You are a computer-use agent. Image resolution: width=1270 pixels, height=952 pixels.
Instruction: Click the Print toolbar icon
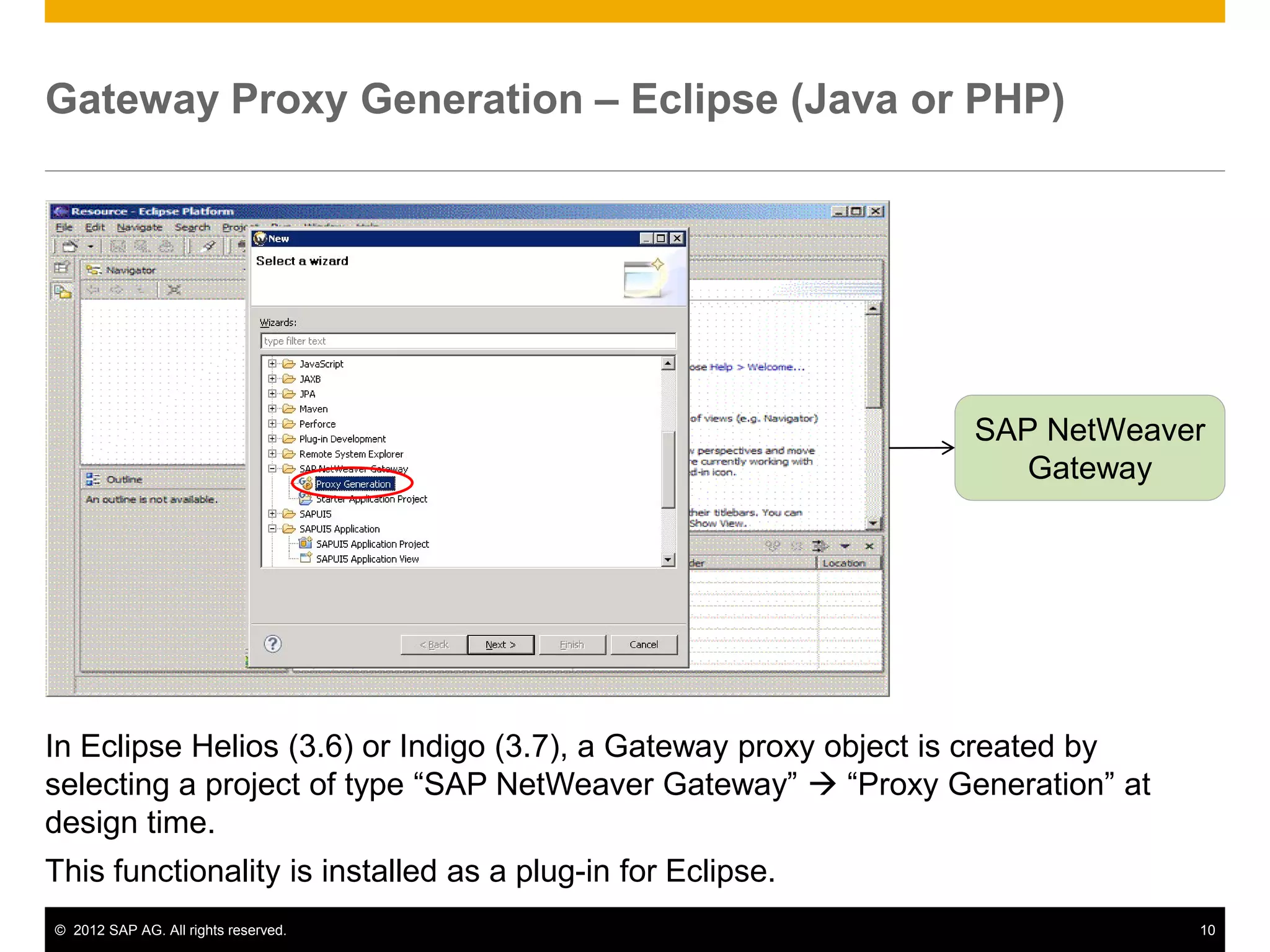pos(166,246)
